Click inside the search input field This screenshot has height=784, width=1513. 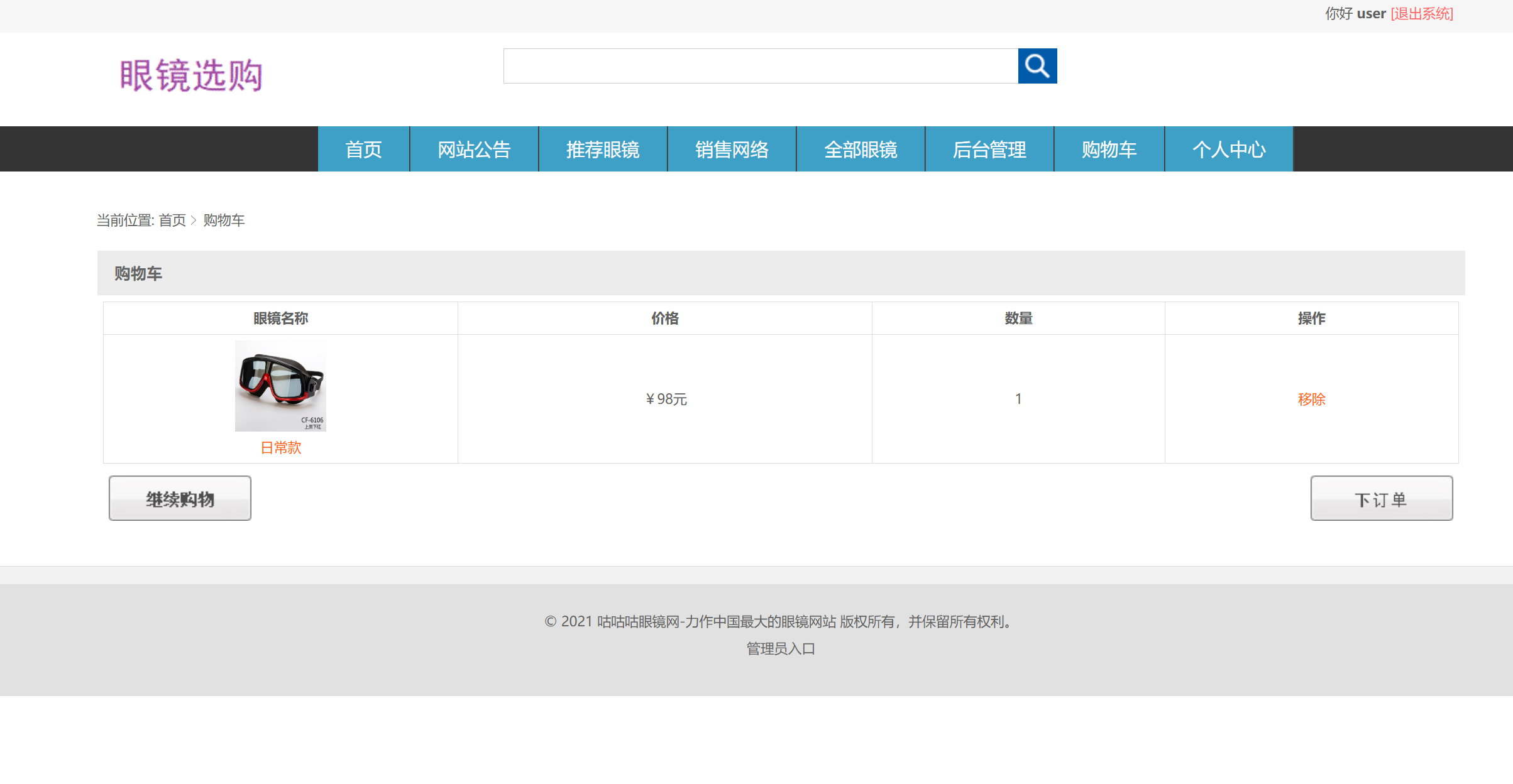point(754,65)
